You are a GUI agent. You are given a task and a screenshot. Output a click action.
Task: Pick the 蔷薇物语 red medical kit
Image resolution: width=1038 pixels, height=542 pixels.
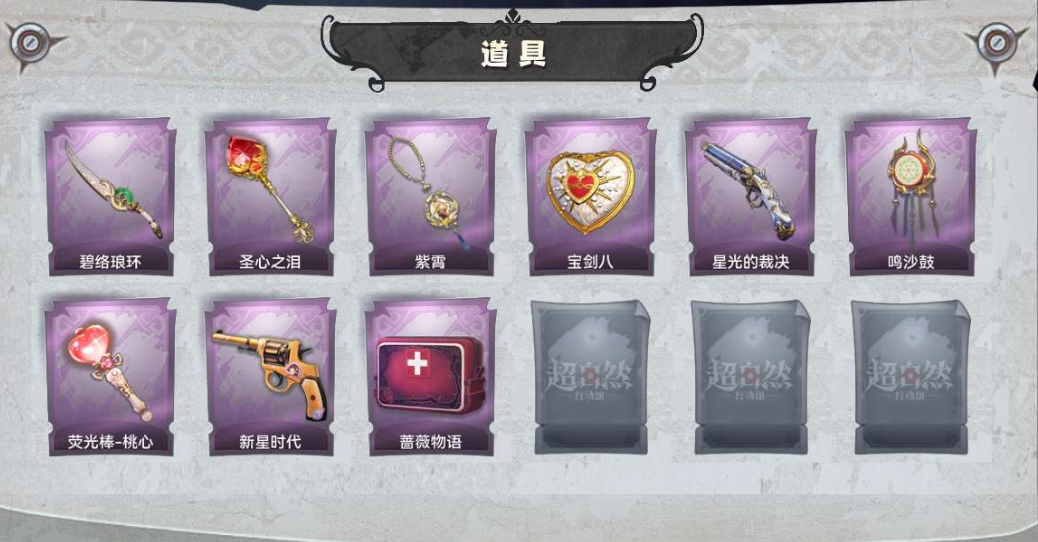pyautogui.click(x=430, y=377)
